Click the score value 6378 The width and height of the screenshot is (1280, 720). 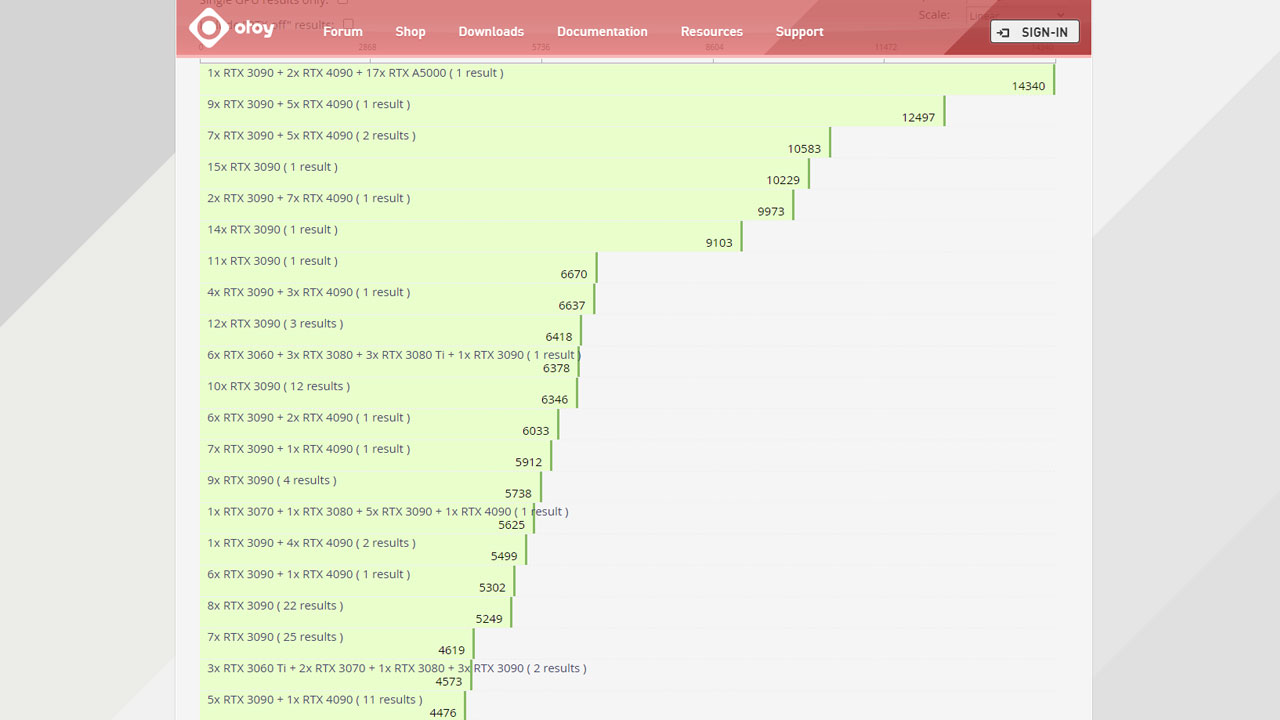(x=556, y=368)
